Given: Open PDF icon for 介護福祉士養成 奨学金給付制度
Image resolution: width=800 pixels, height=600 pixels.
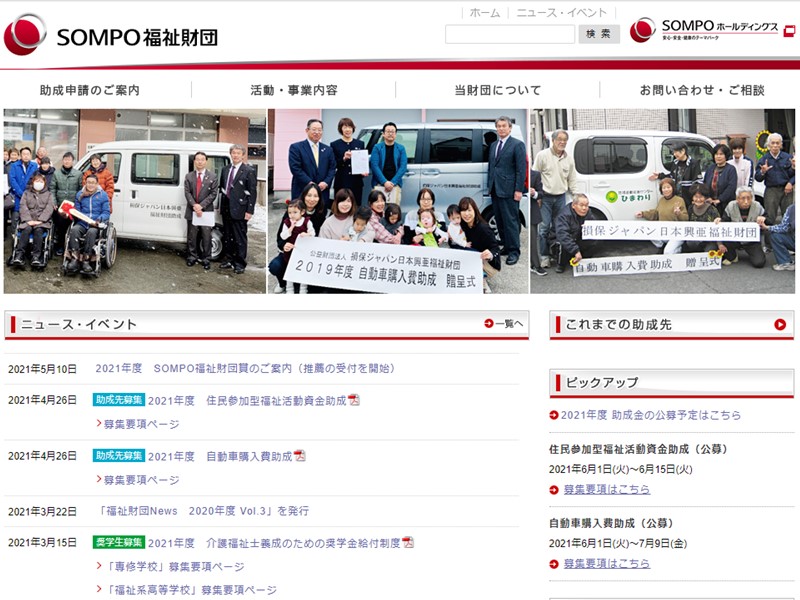Looking at the screenshot, I should coord(408,542).
